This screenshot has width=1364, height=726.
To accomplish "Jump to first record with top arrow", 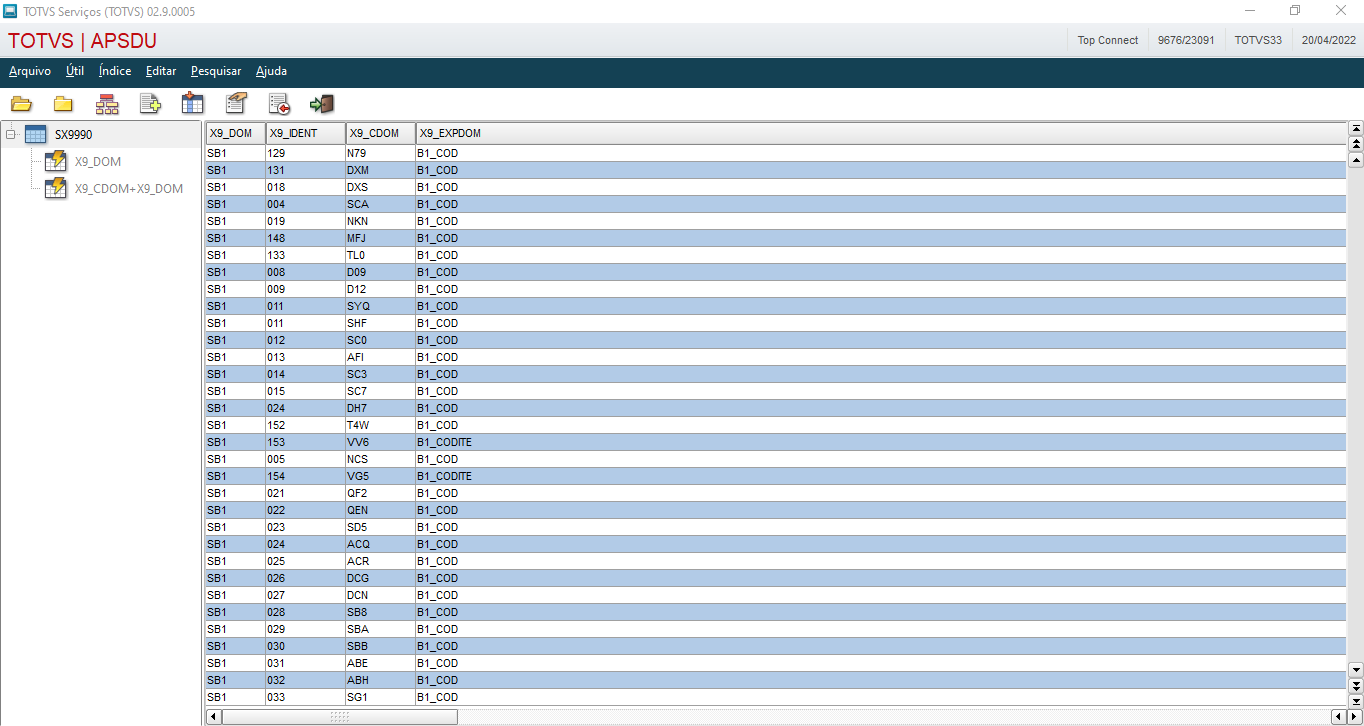I will [x=1356, y=128].
